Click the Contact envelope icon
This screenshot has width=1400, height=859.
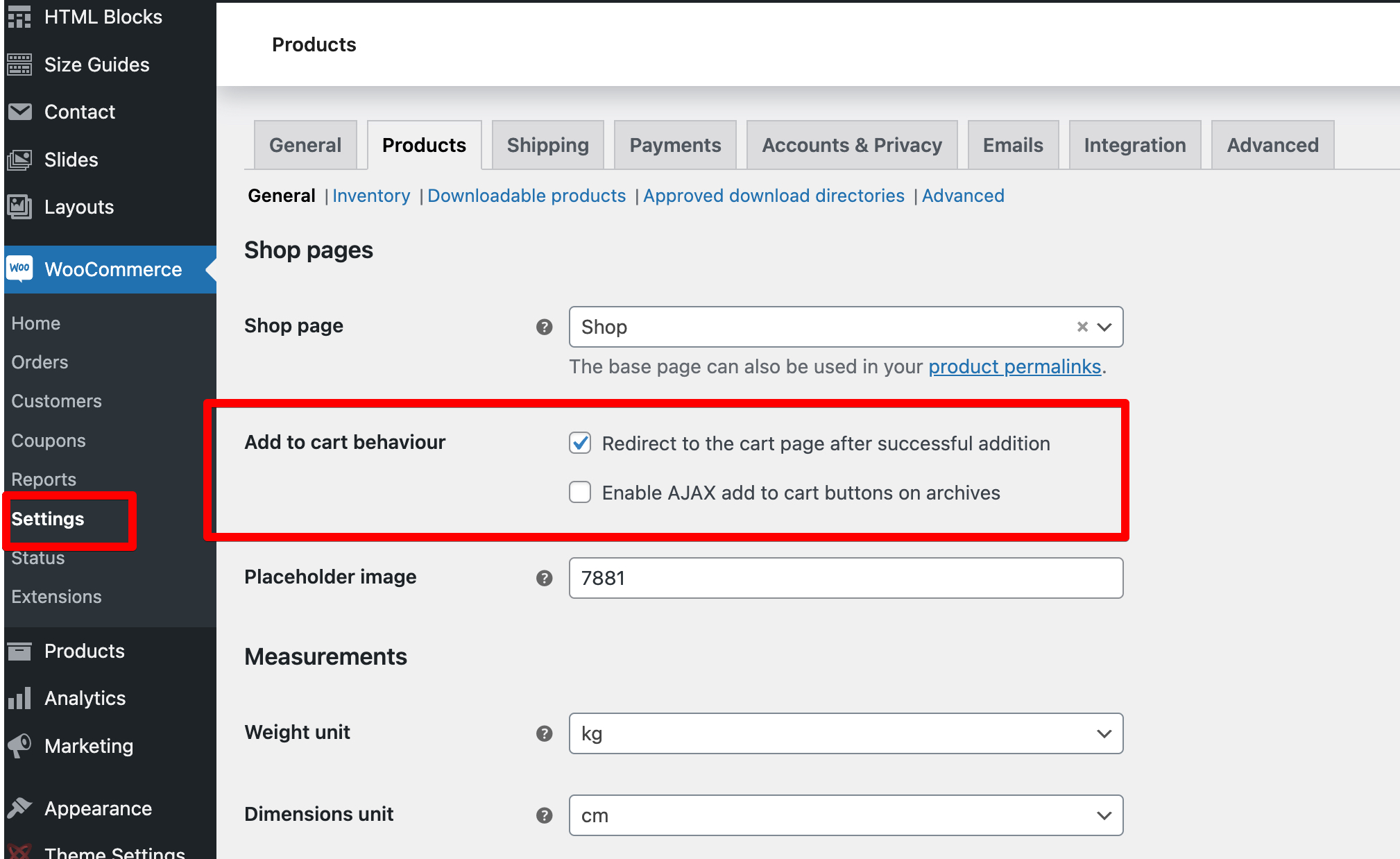click(19, 112)
